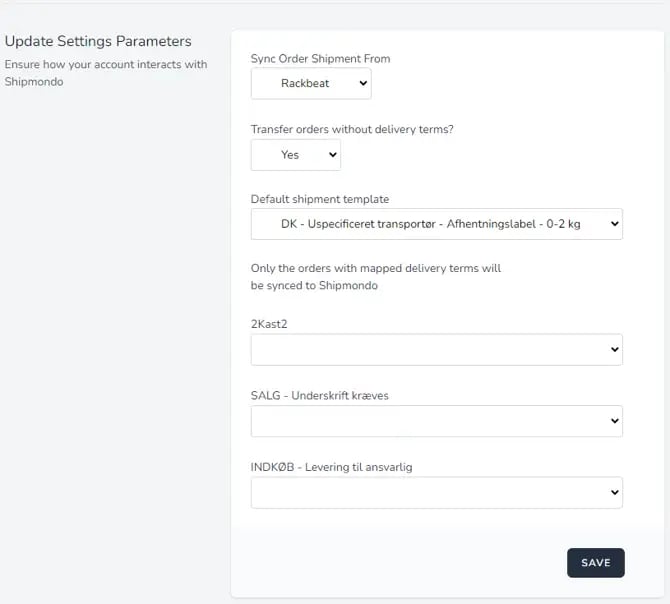Screen dimensions: 670x604
Task: Click the chevron arrow beside Rackbeat
Action: pos(360,84)
